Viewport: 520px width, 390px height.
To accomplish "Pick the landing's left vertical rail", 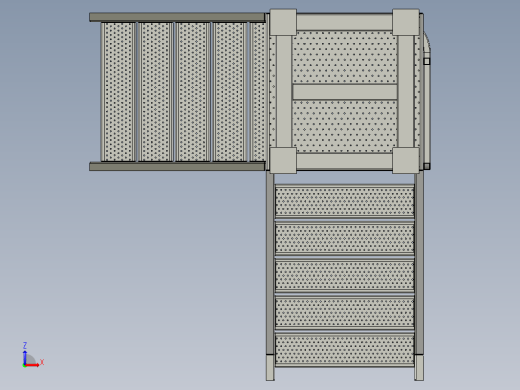I will [284, 91].
